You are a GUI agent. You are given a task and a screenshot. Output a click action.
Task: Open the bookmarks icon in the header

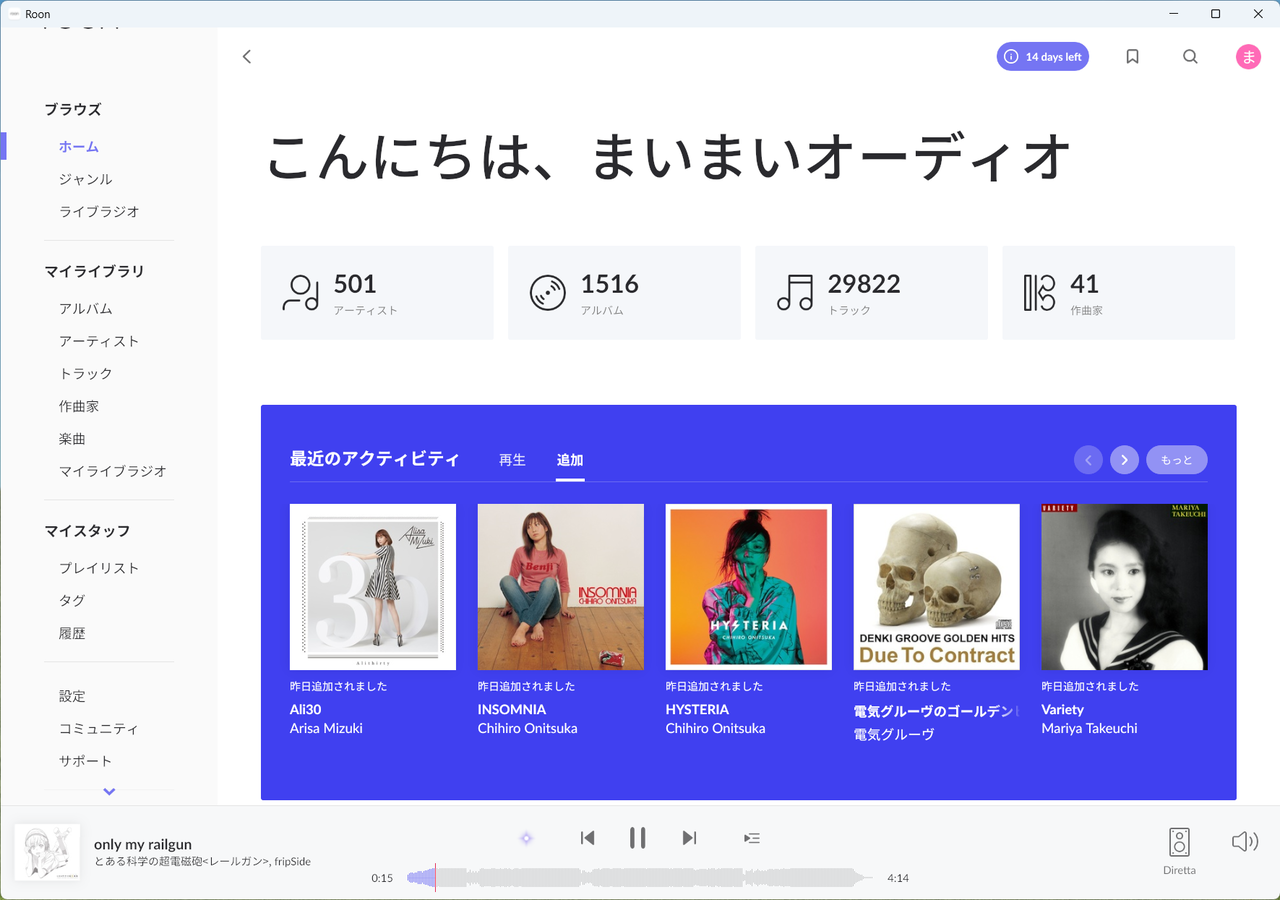(x=1132, y=57)
